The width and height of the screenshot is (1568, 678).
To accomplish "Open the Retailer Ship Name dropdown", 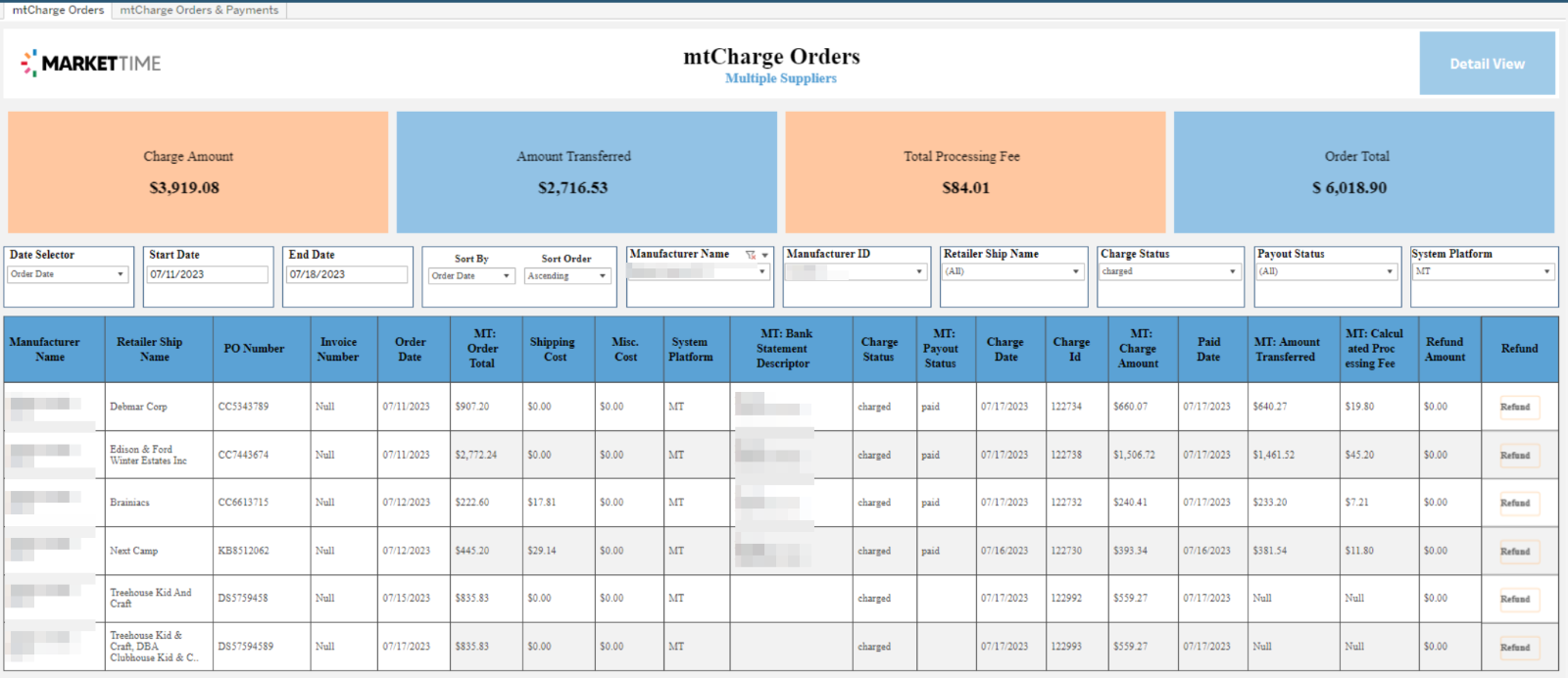I will 1012,271.
